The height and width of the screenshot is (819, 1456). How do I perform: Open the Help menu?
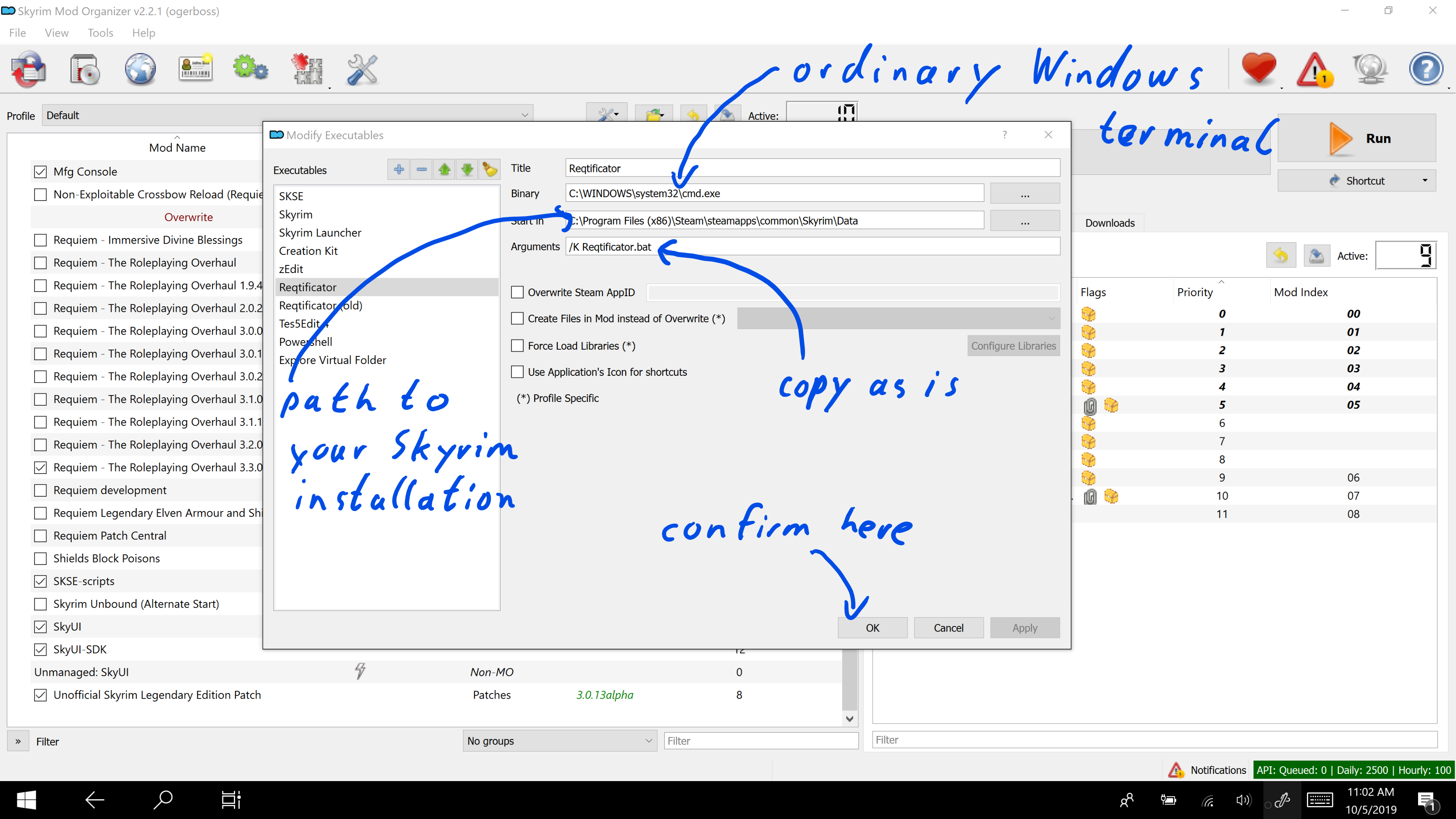click(x=144, y=33)
